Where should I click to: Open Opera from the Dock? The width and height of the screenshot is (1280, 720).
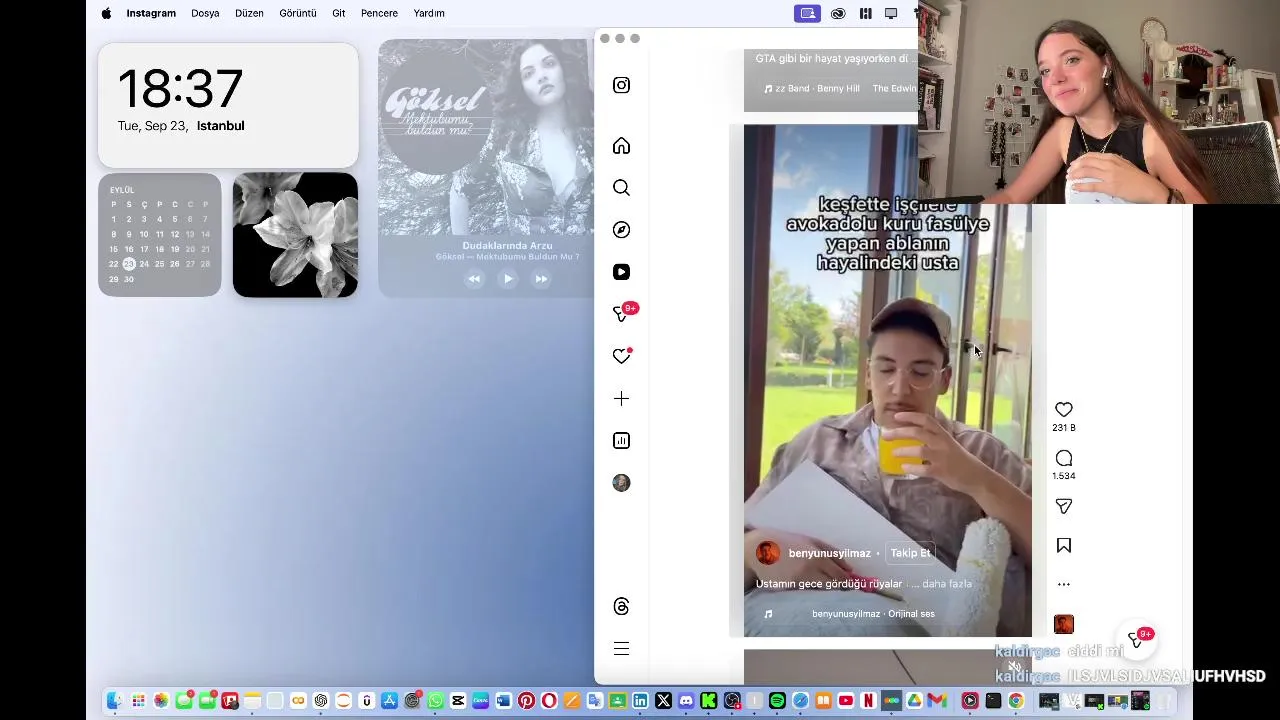pos(549,701)
